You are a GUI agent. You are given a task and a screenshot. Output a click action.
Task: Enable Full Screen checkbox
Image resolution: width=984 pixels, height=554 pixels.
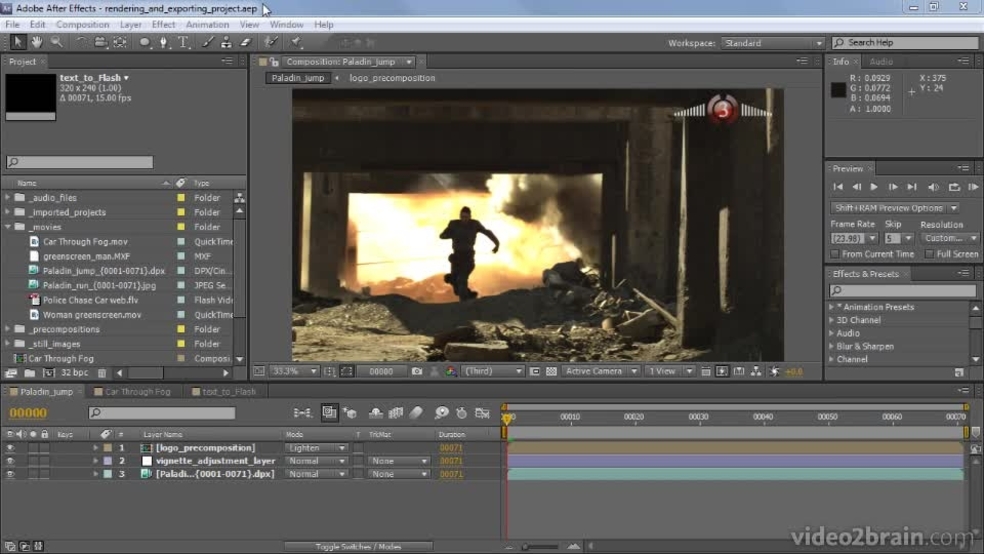pos(929,254)
